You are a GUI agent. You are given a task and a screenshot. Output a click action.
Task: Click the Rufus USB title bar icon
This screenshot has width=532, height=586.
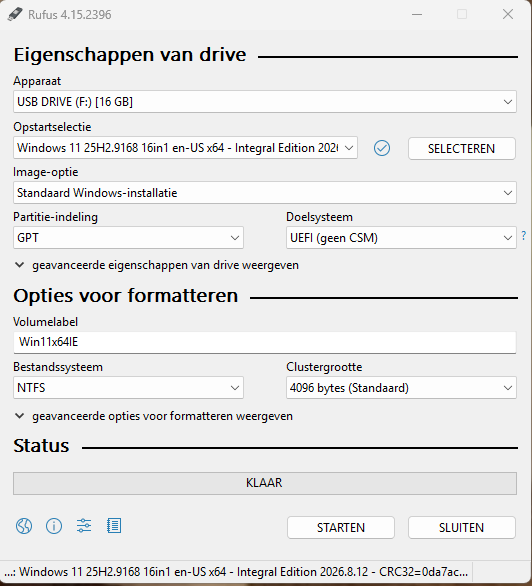point(15,15)
